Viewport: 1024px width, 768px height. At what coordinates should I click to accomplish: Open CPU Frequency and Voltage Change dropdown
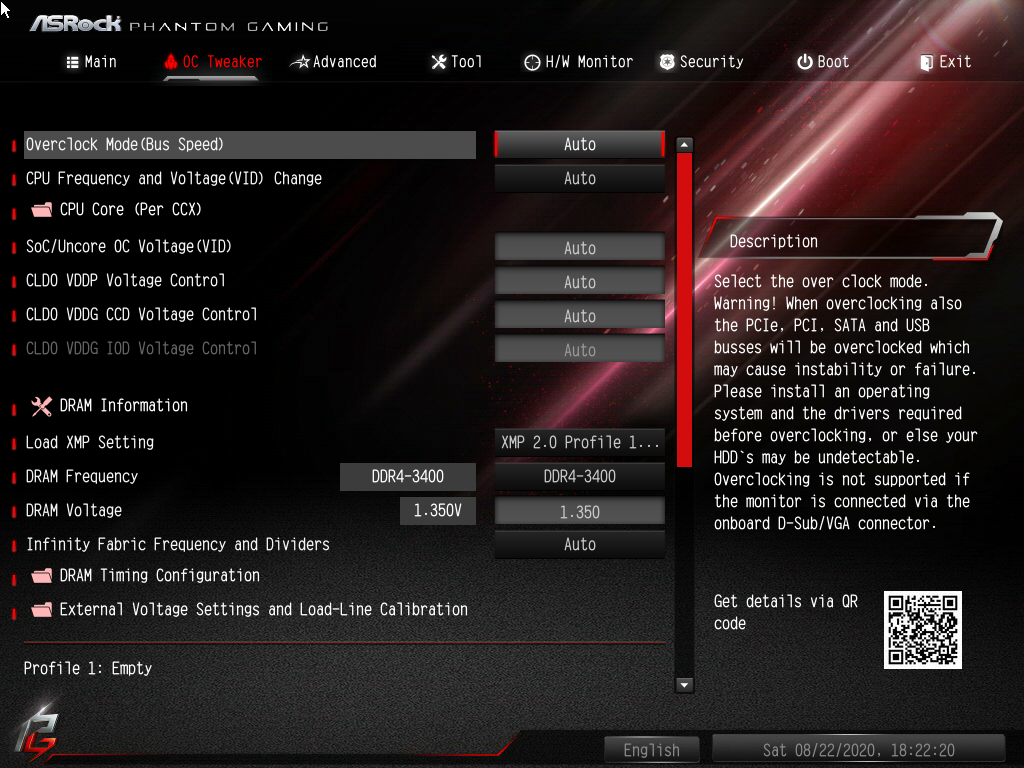click(x=580, y=178)
